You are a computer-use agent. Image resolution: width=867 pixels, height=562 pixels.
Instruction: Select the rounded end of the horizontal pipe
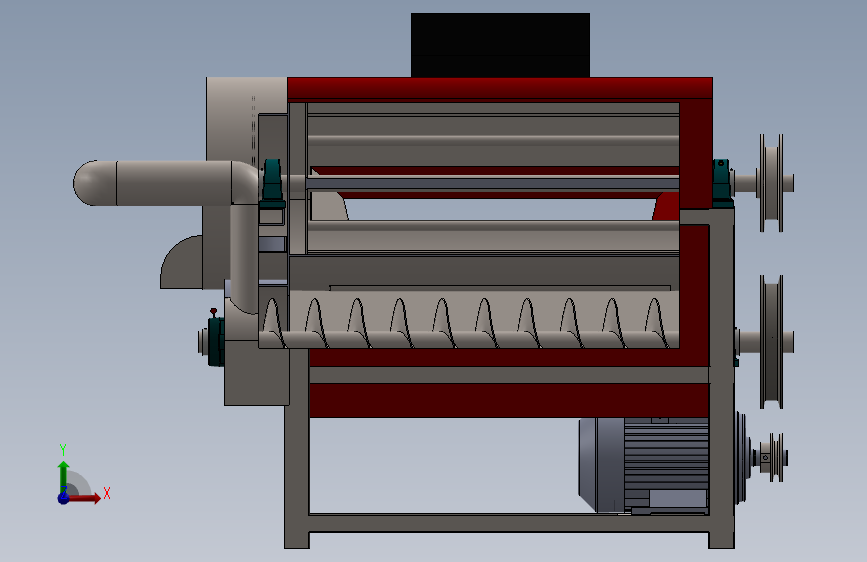click(x=95, y=183)
